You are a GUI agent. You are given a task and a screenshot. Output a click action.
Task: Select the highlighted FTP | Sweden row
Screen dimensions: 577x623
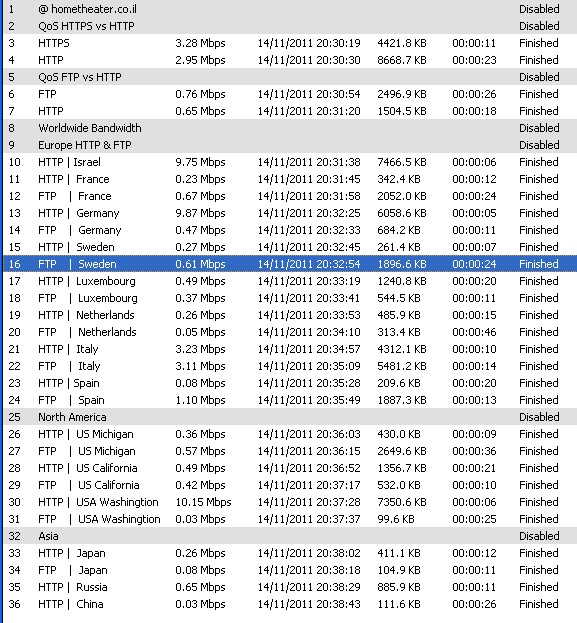(290, 264)
